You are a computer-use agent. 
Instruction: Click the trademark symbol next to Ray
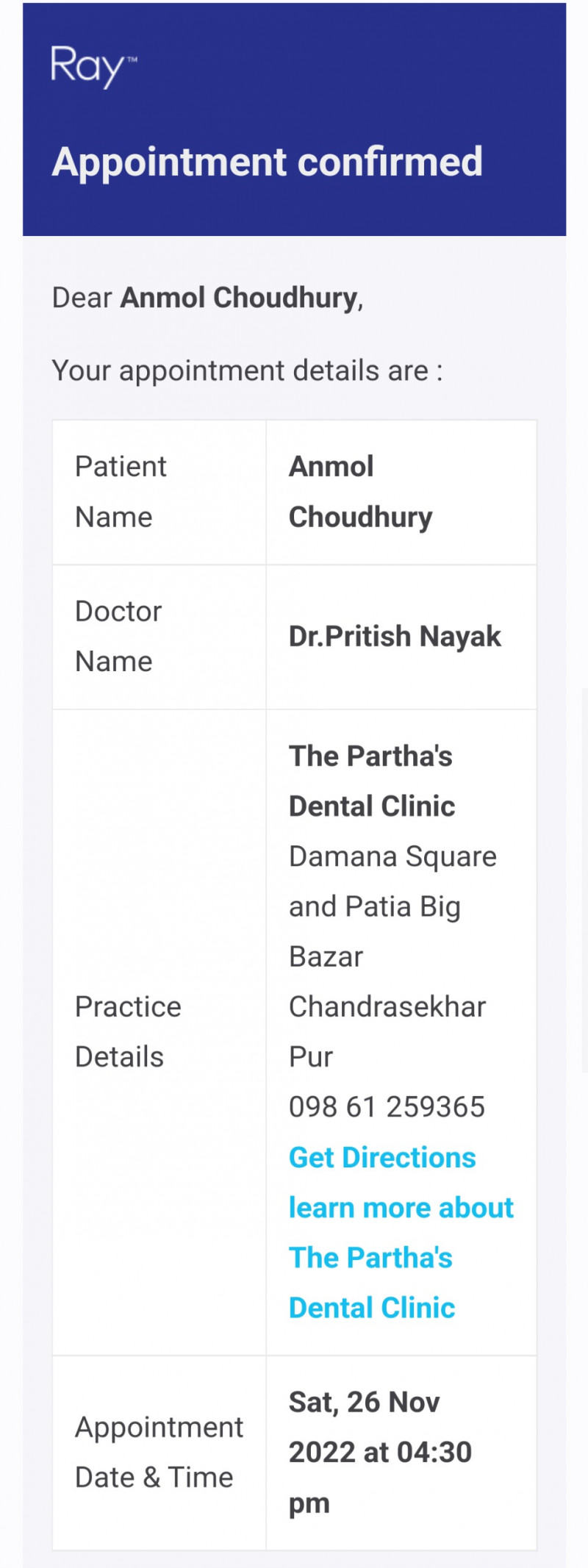click(x=132, y=59)
